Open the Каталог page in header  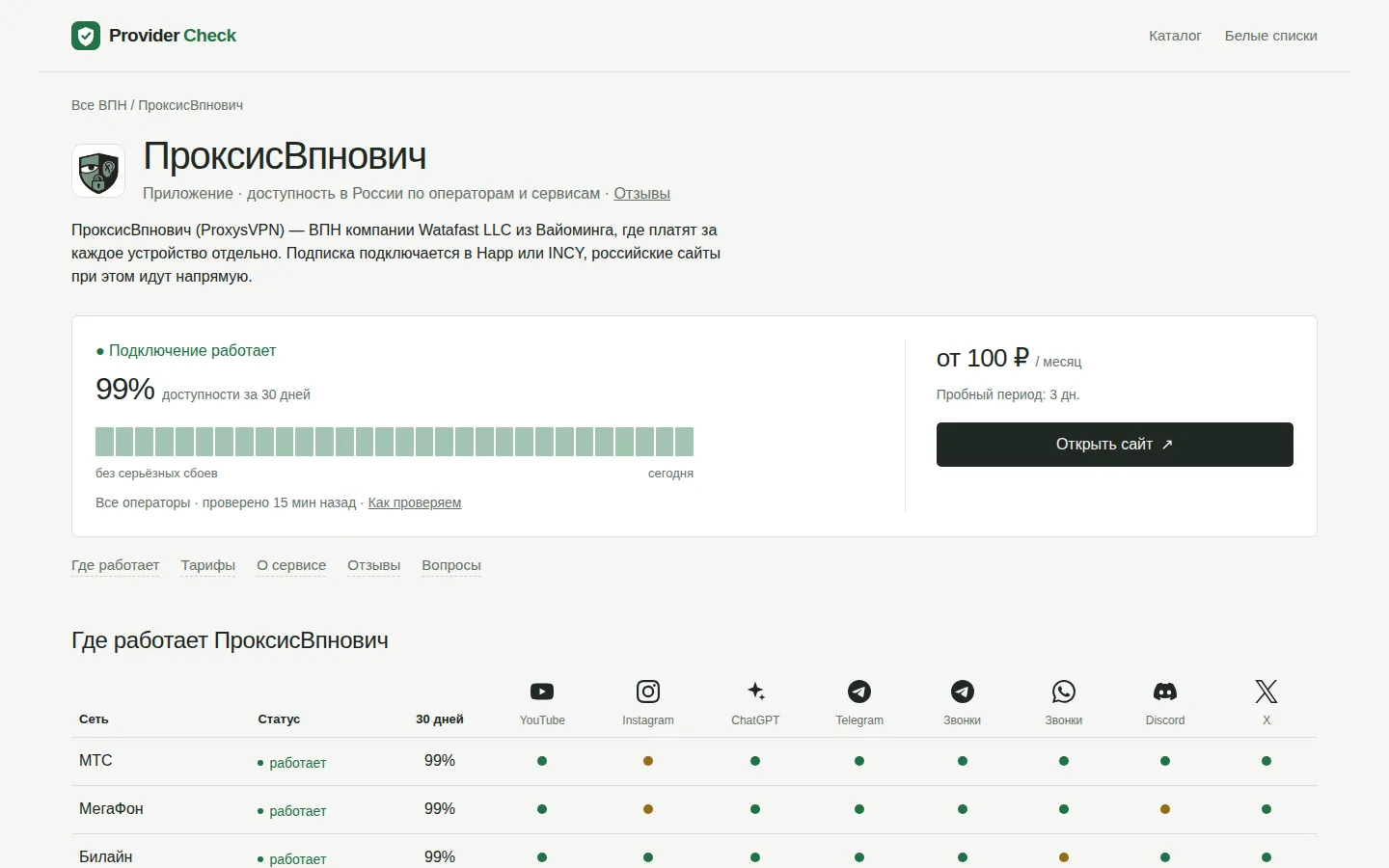(1175, 36)
